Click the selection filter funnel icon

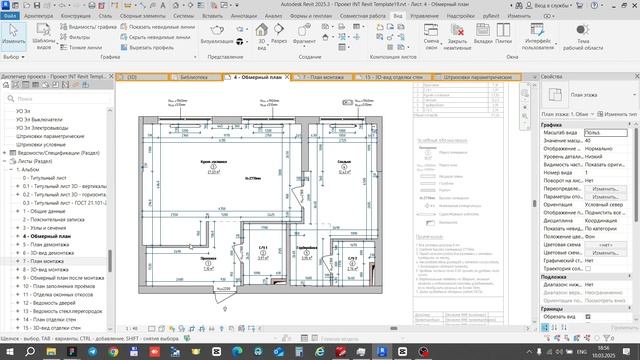(607, 338)
